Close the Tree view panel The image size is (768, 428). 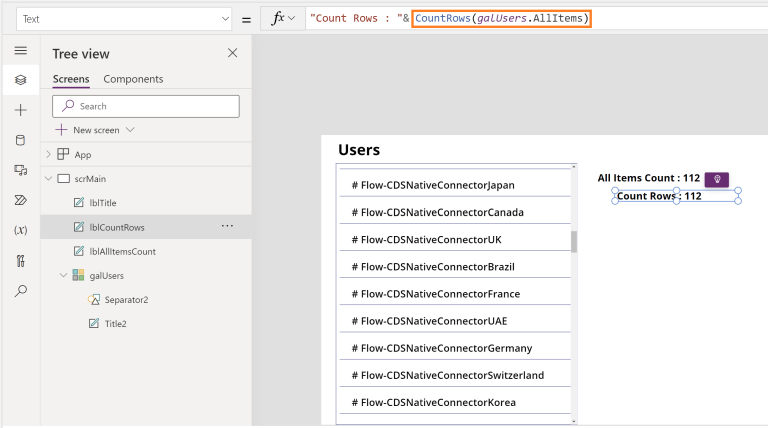pos(232,53)
